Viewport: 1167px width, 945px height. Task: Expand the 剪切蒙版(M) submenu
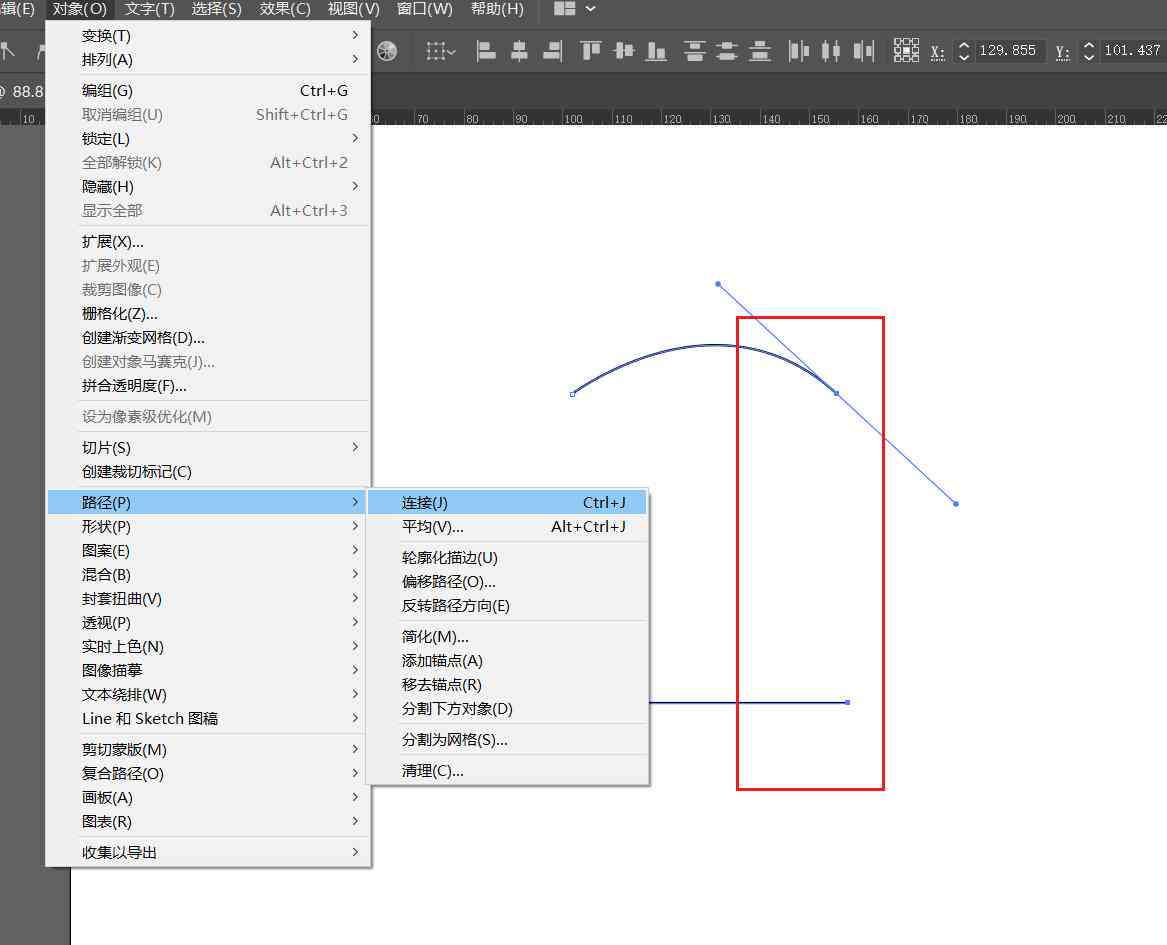coord(208,749)
